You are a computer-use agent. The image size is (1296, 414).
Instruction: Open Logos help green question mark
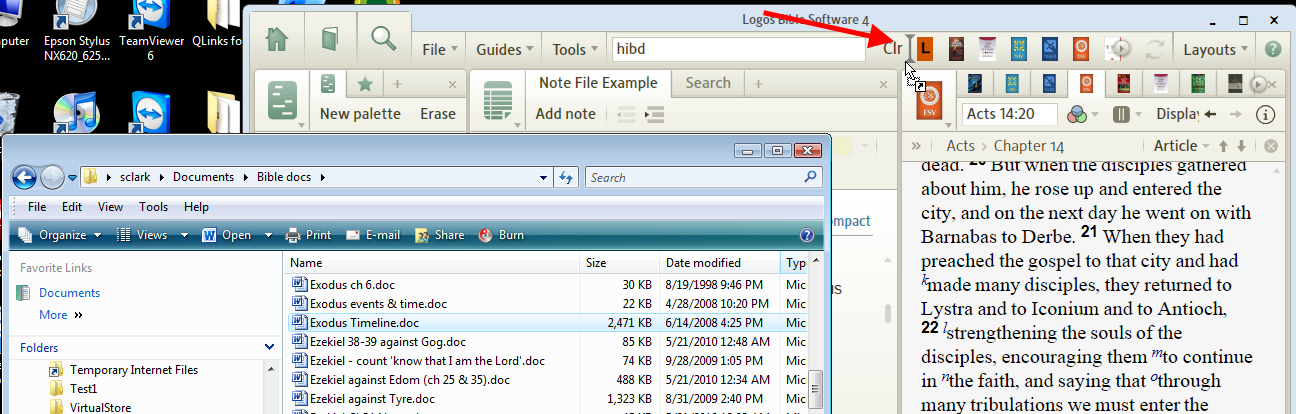tap(1272, 48)
